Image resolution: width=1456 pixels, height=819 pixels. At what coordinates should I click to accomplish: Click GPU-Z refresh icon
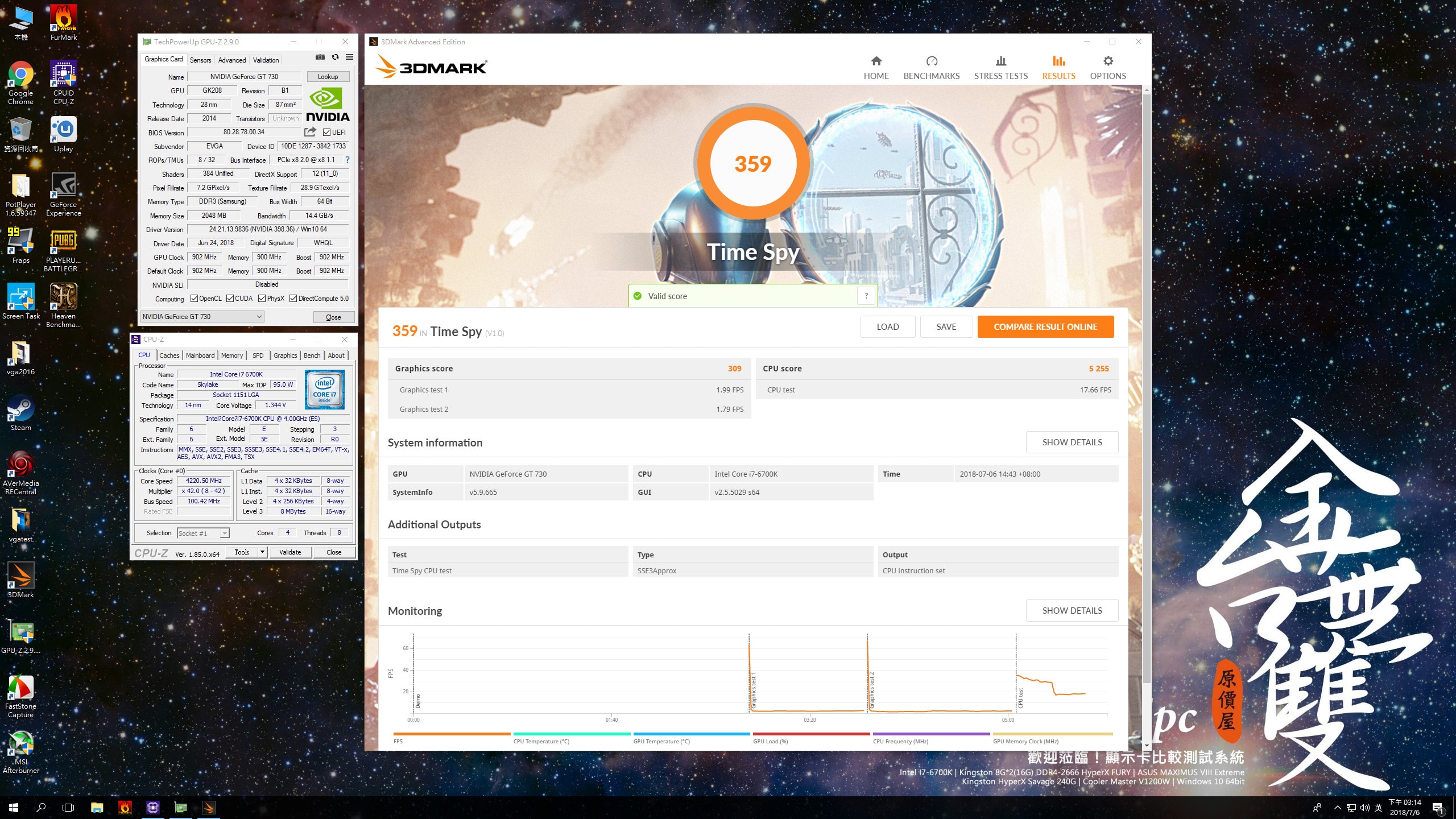[x=335, y=57]
